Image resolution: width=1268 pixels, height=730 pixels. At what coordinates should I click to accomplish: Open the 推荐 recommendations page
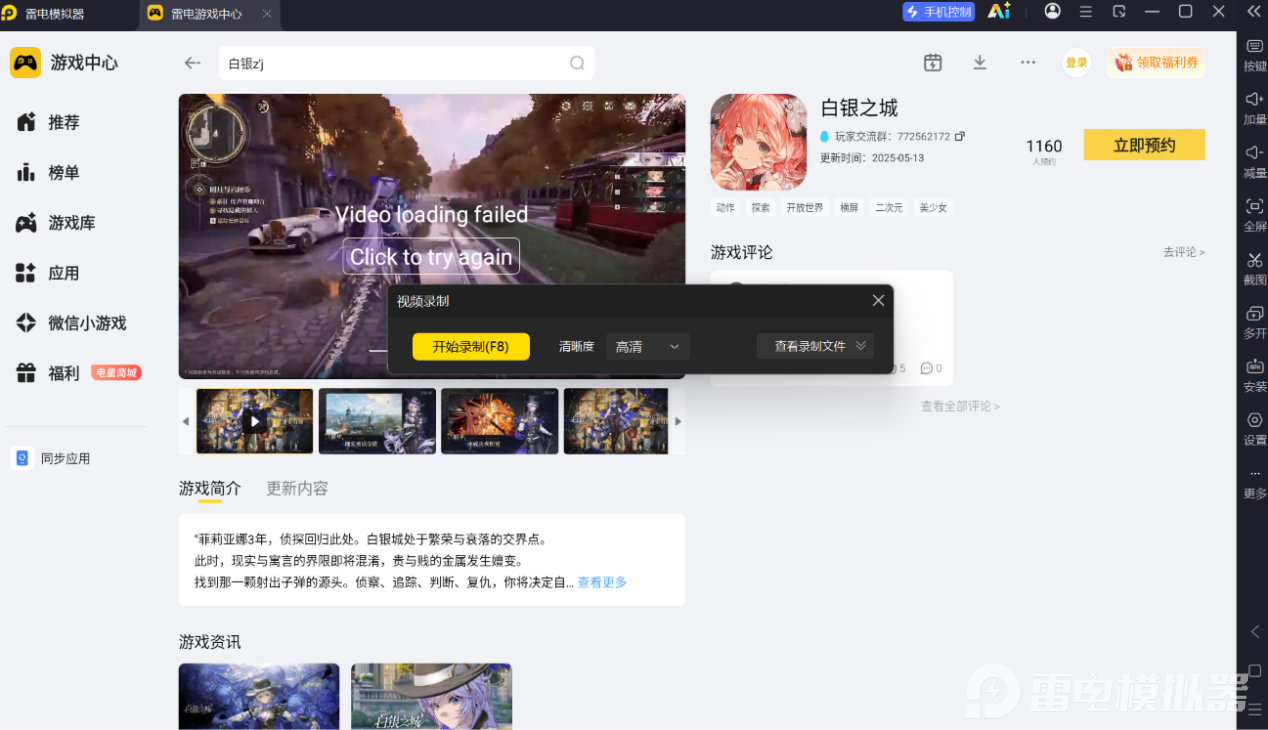click(x=48, y=122)
